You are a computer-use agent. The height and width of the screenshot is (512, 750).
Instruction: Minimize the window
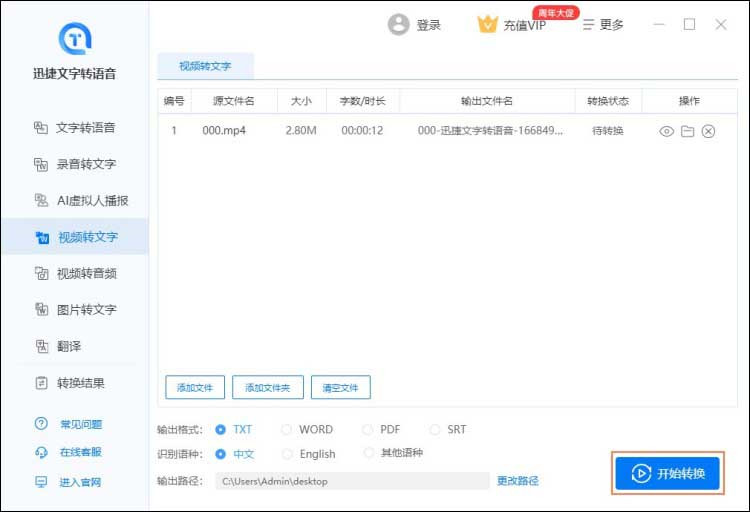[659, 24]
